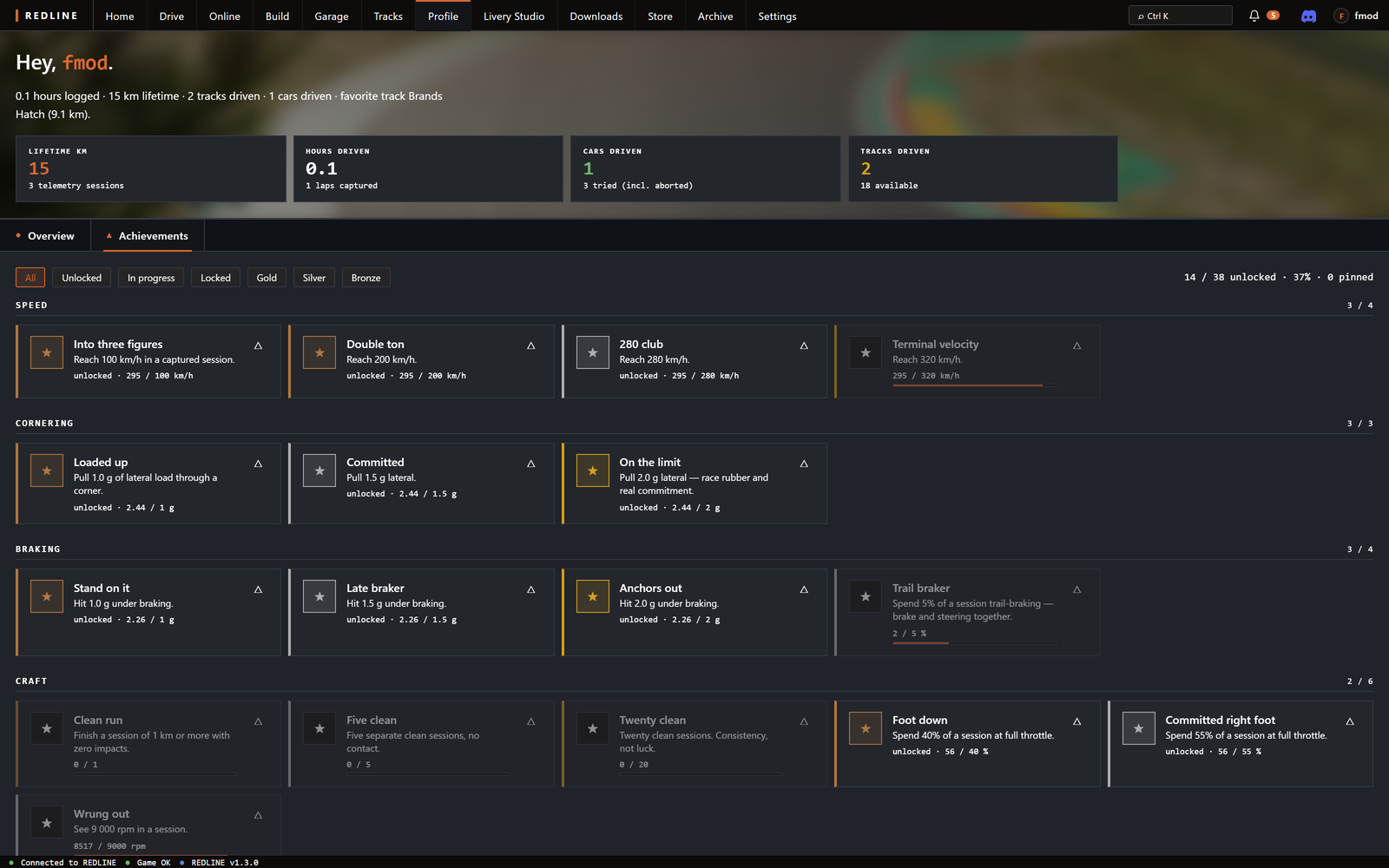The height and width of the screenshot is (868, 1389).
Task: Click the gold star of Anchors out
Action: (593, 596)
